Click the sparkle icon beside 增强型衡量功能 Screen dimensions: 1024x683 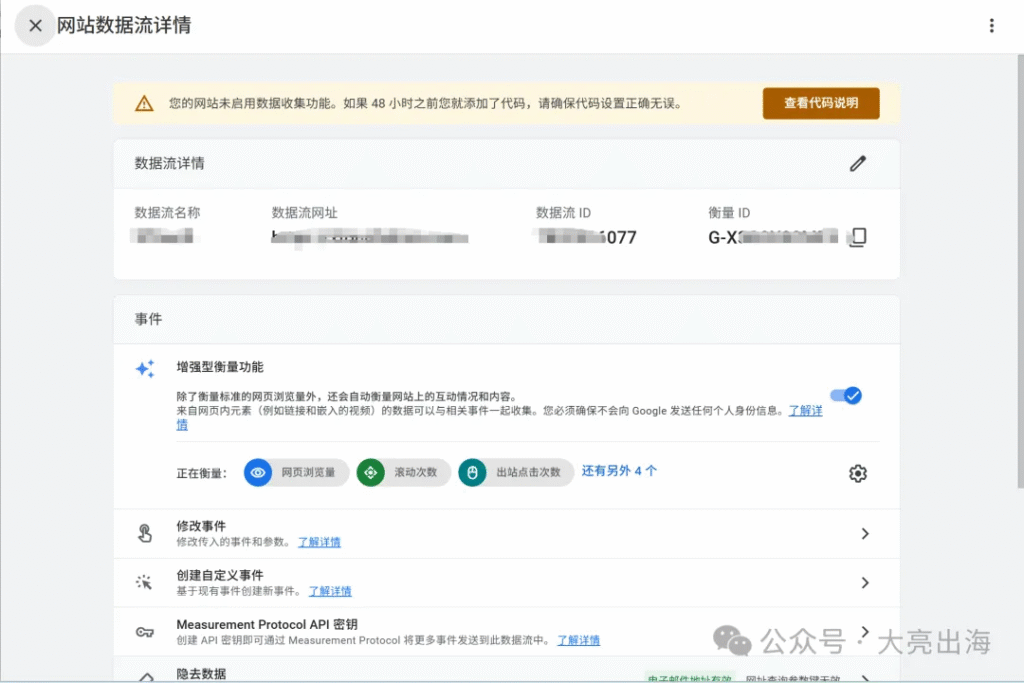click(145, 369)
